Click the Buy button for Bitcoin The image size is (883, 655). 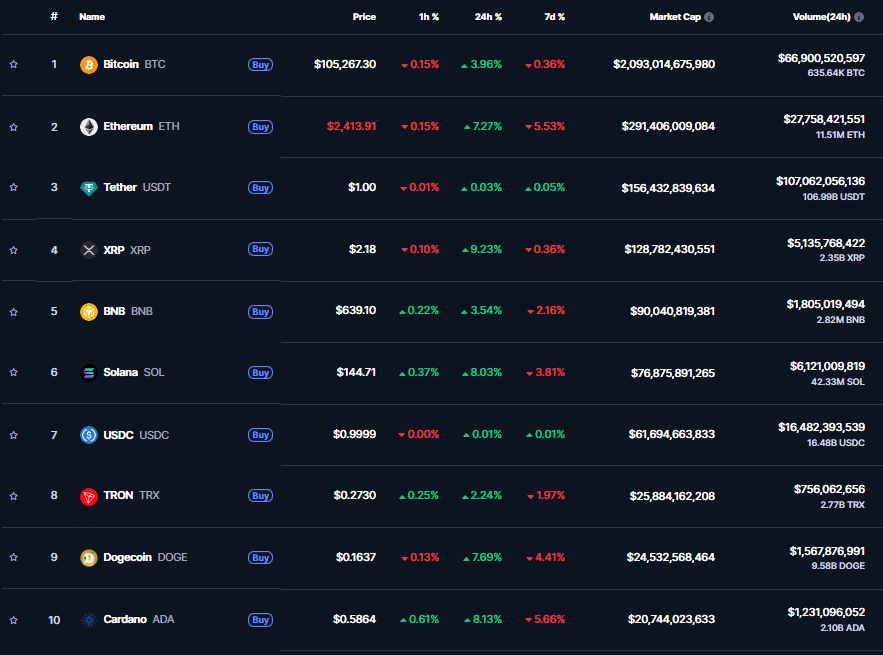tap(260, 65)
